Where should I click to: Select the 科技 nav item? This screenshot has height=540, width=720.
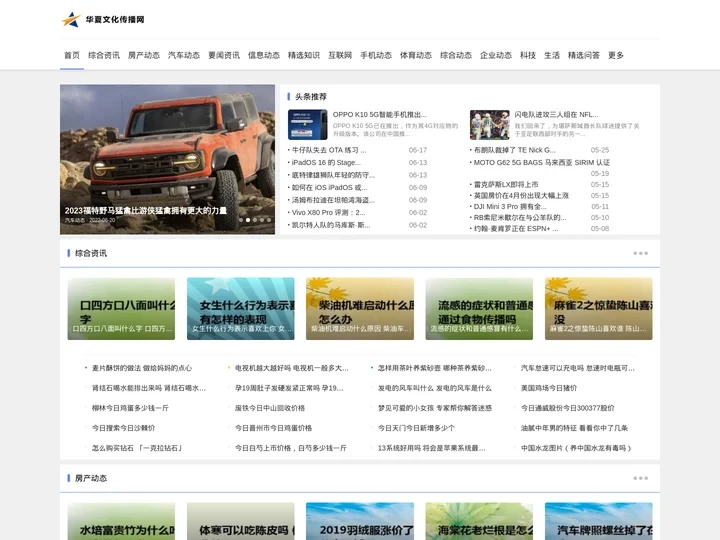tap(528, 55)
